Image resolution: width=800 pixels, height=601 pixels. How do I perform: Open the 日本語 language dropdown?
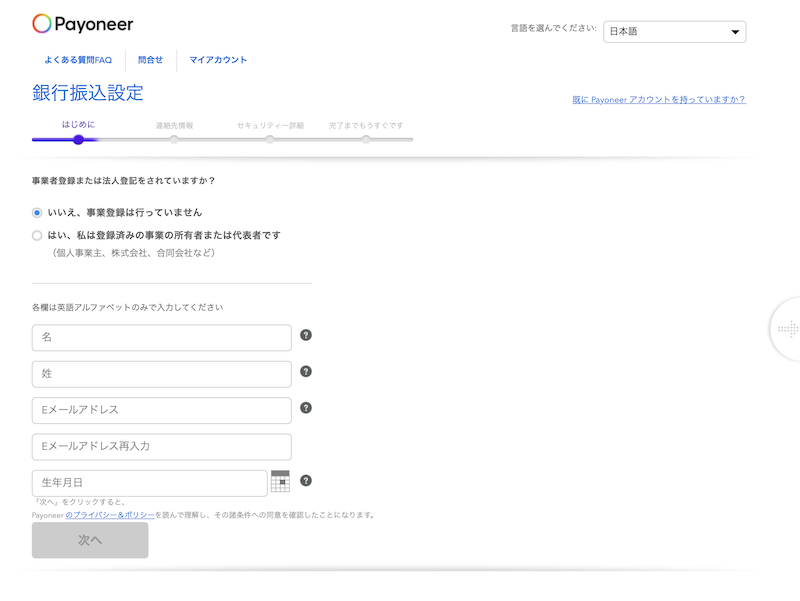coord(675,32)
